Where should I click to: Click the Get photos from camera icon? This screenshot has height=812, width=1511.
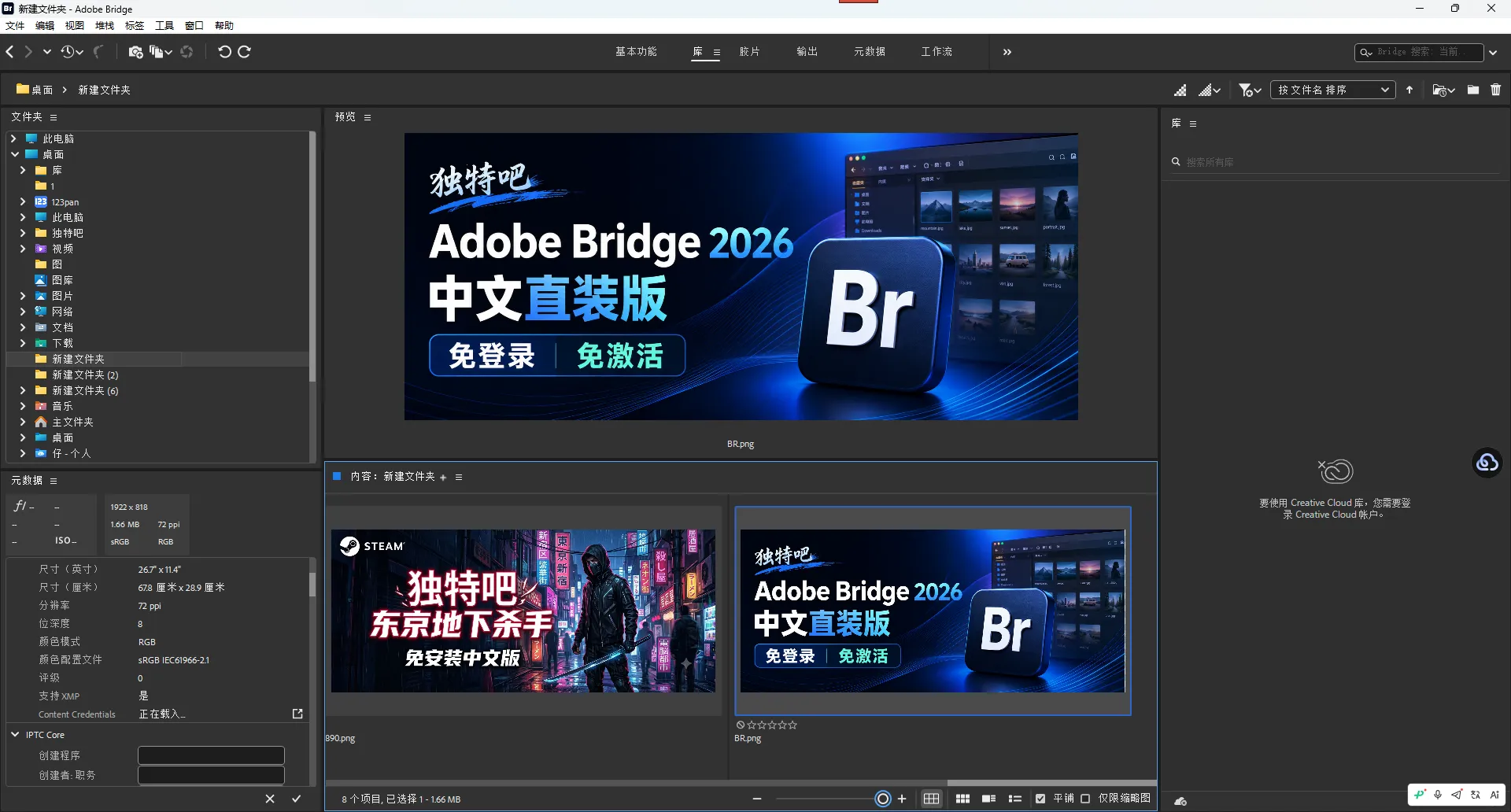135,52
